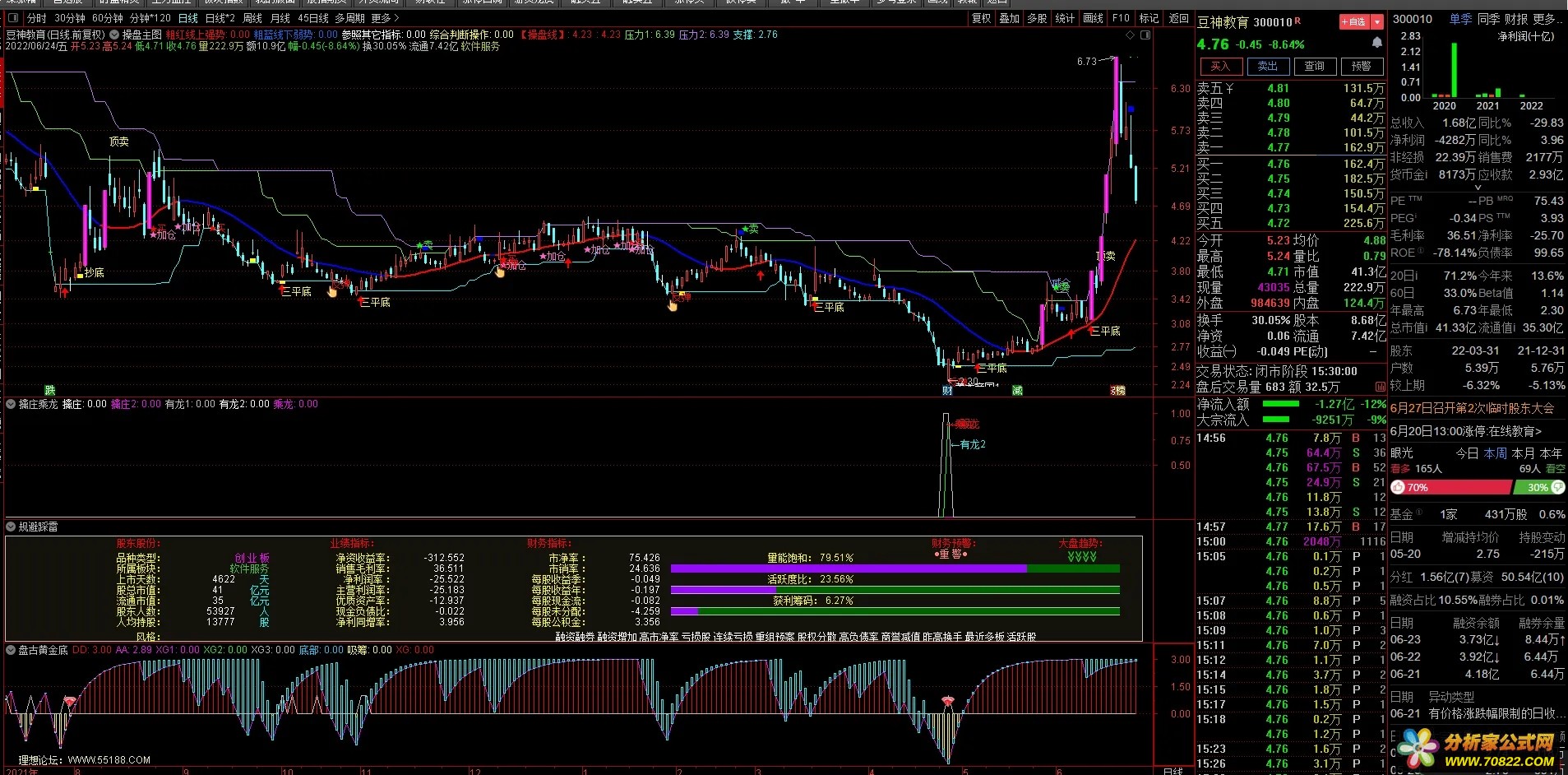Image resolution: width=1568 pixels, height=775 pixels.
Task: Click the 获利筹码 progress bar
Action: [895, 611]
